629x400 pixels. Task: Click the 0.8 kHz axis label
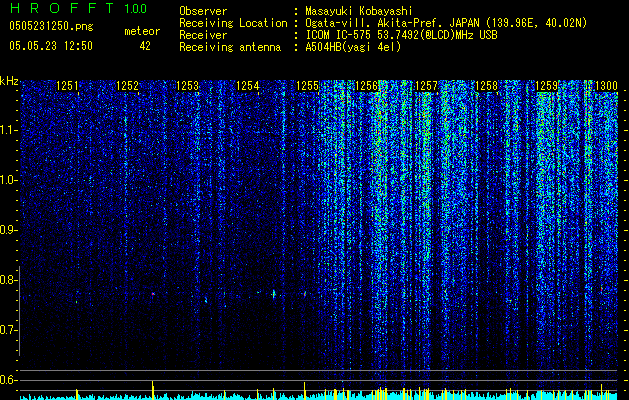point(8,280)
